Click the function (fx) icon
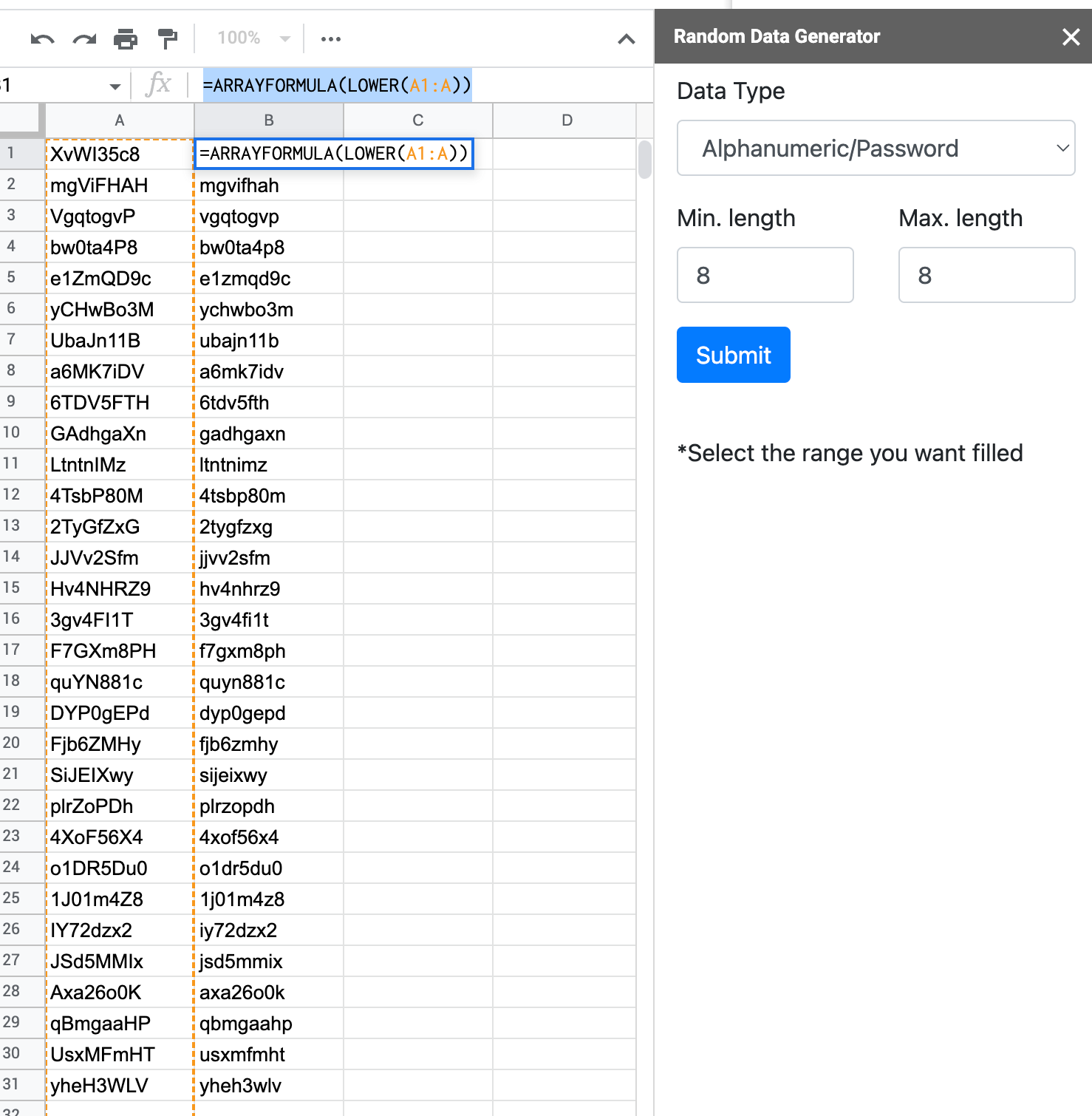 (x=161, y=84)
